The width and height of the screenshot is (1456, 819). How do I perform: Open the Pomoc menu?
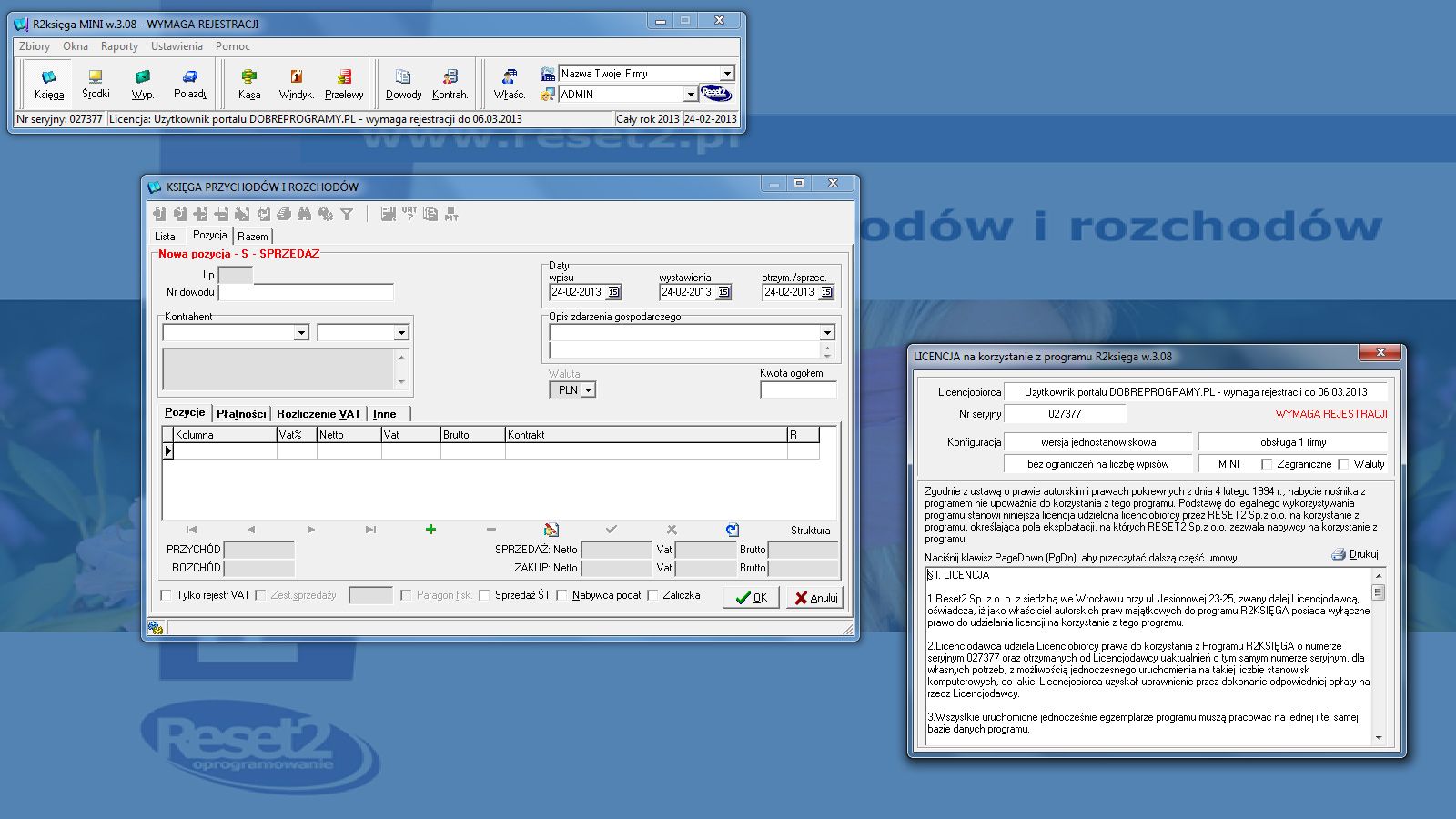tap(233, 46)
